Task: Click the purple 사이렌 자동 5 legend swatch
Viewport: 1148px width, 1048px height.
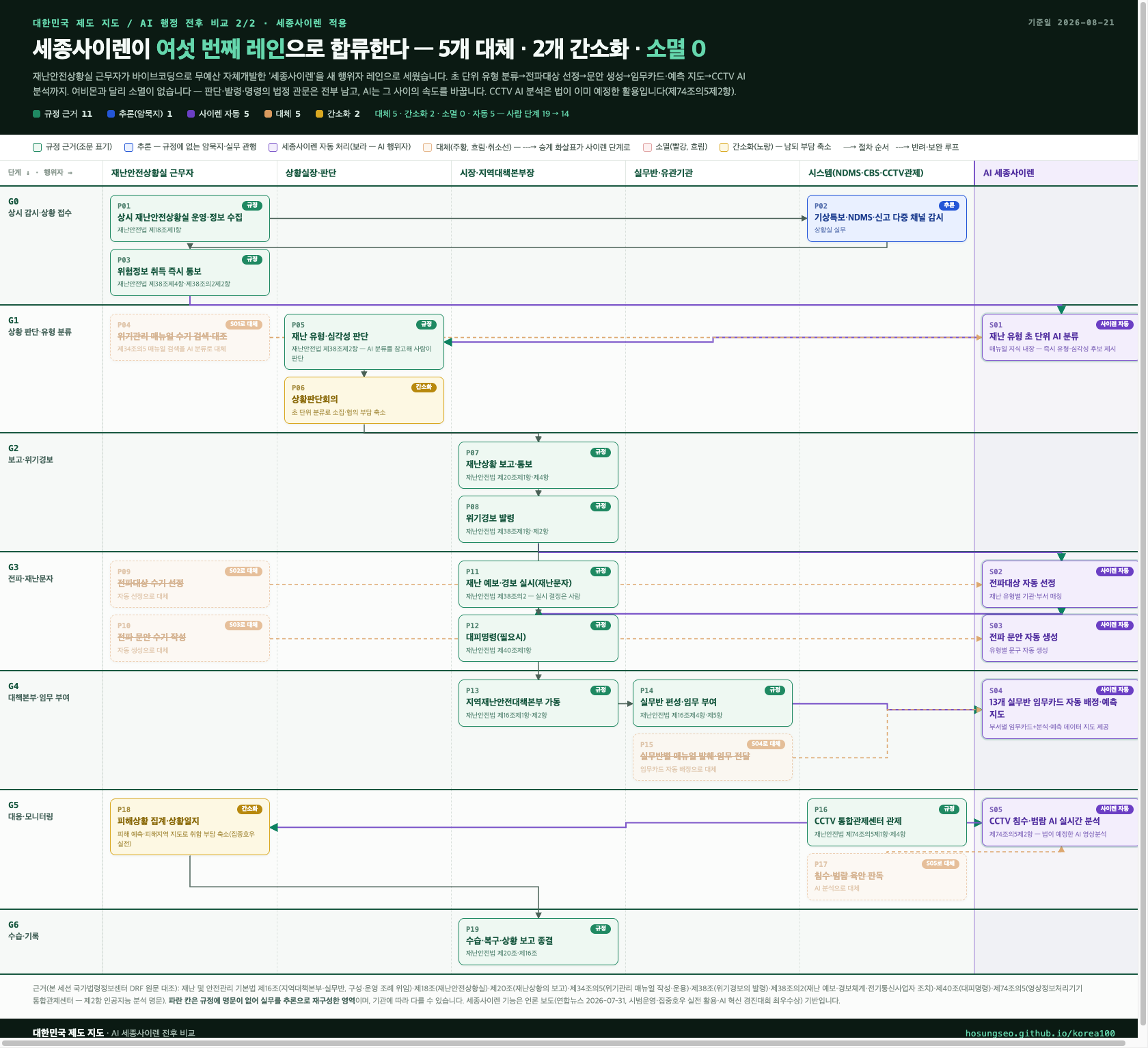Action: [x=191, y=114]
